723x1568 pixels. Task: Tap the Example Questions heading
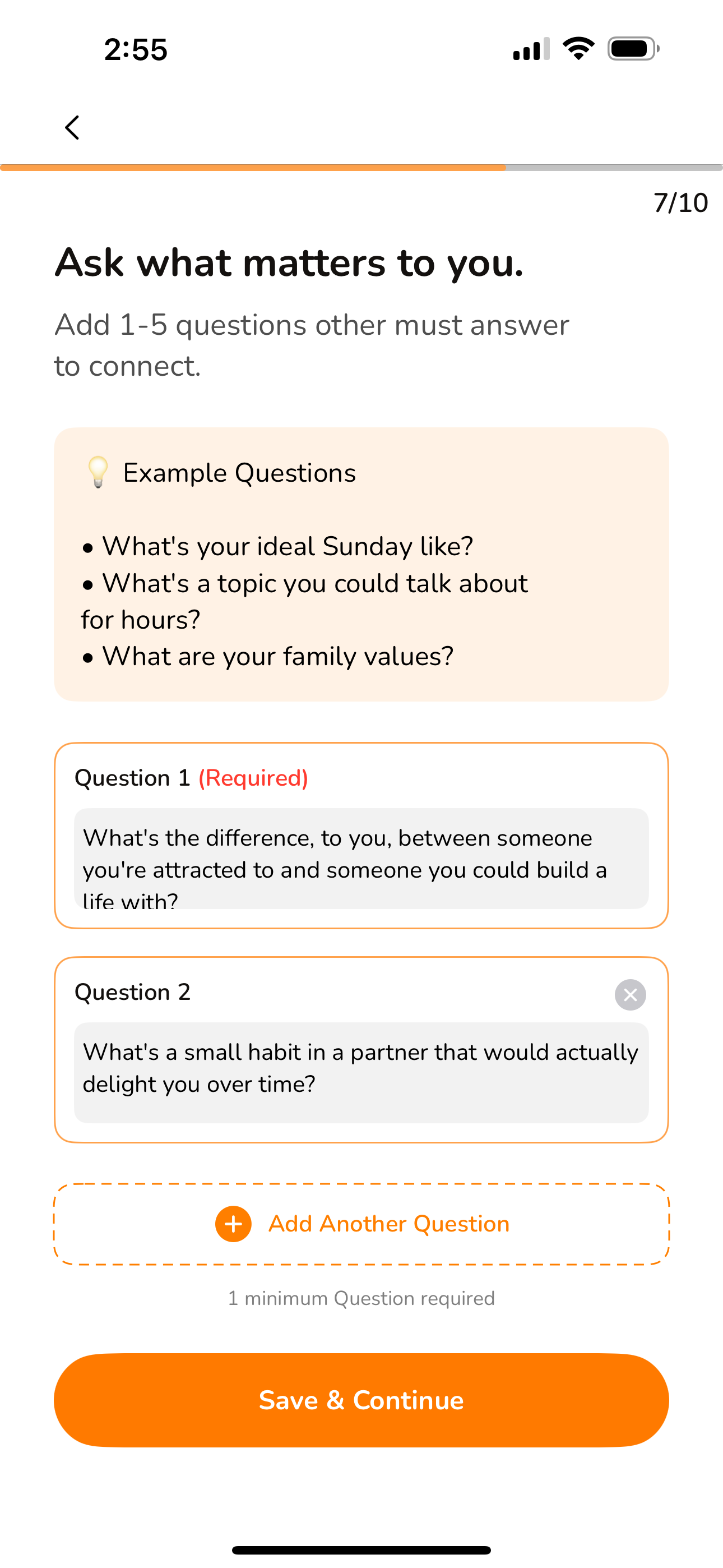tap(239, 473)
